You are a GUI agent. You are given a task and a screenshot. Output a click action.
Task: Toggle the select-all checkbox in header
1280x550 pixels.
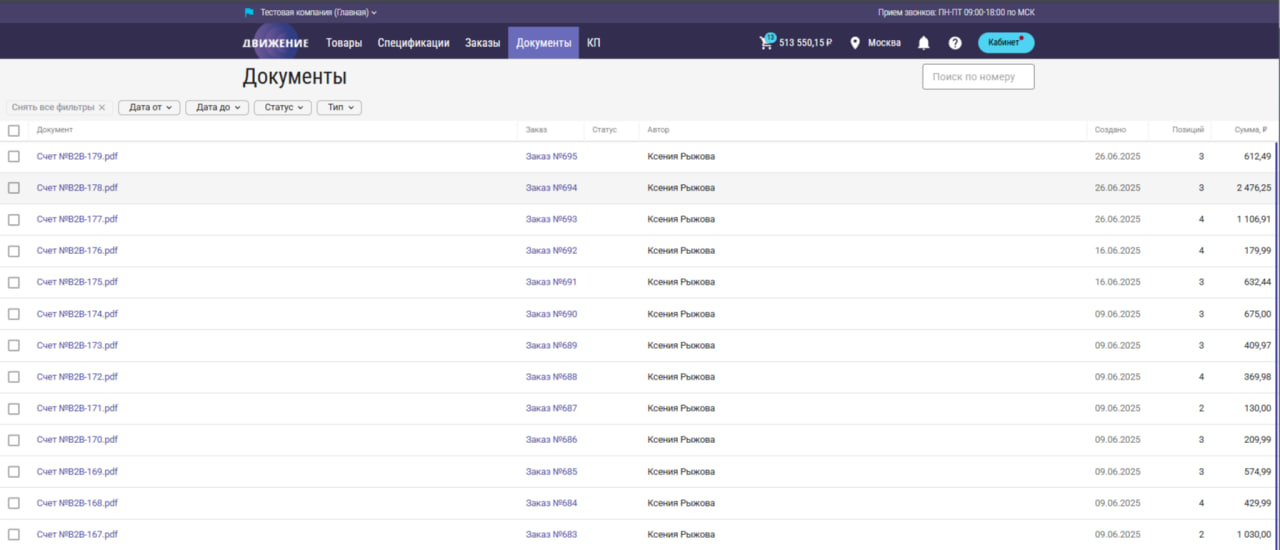[14, 130]
